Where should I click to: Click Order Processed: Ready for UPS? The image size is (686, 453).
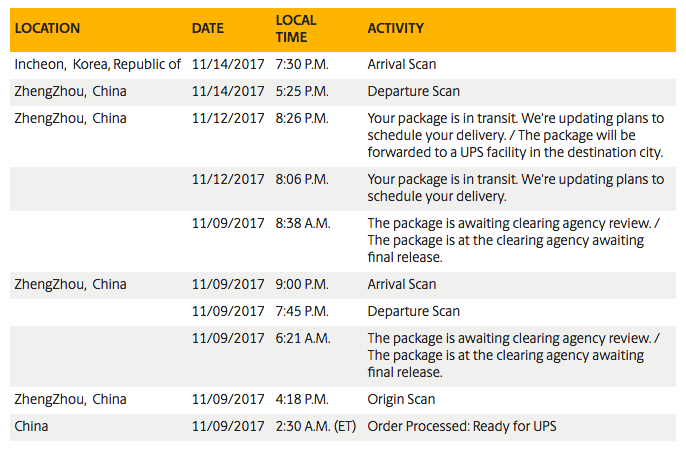click(461, 427)
